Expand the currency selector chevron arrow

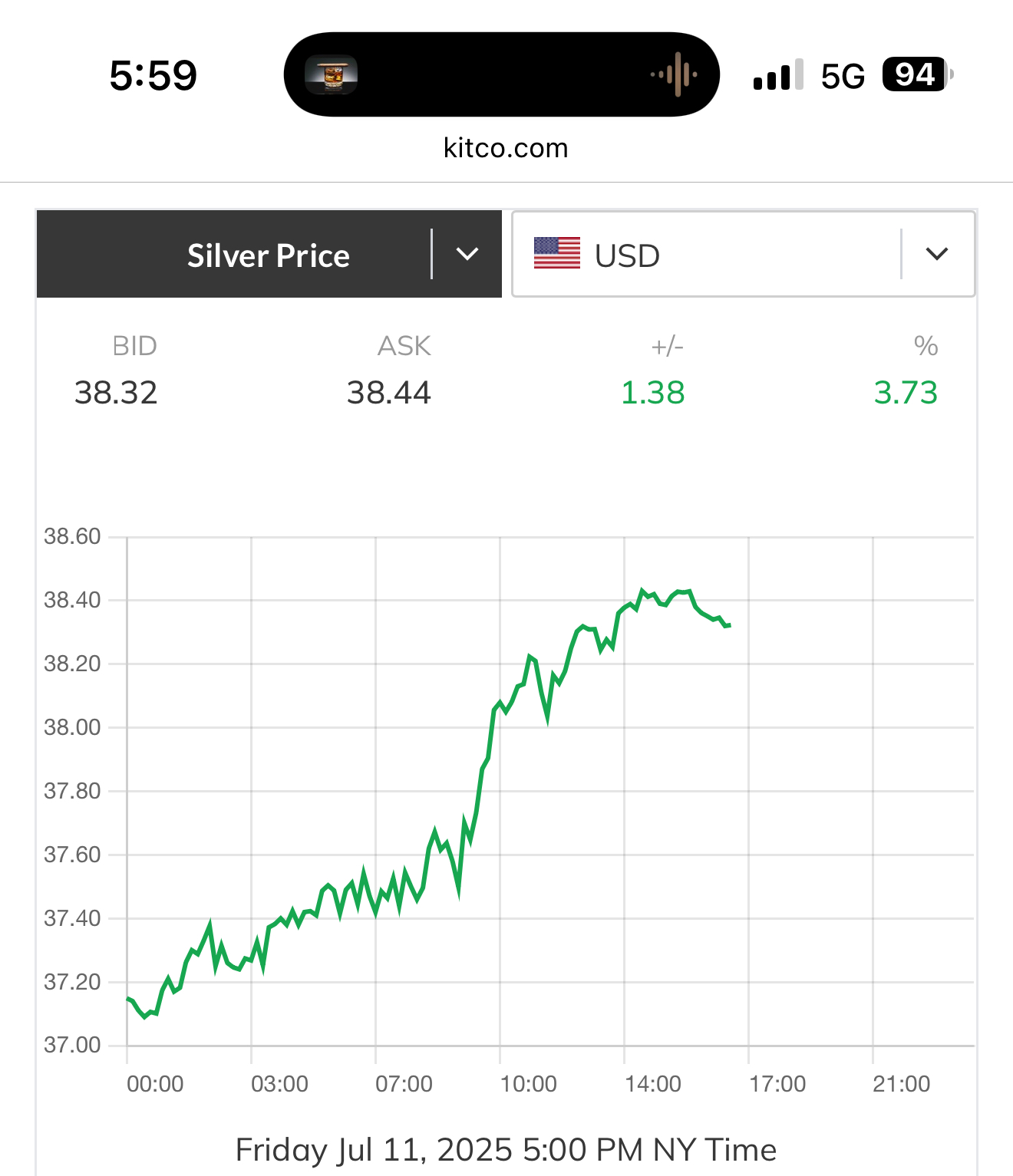[x=937, y=254]
